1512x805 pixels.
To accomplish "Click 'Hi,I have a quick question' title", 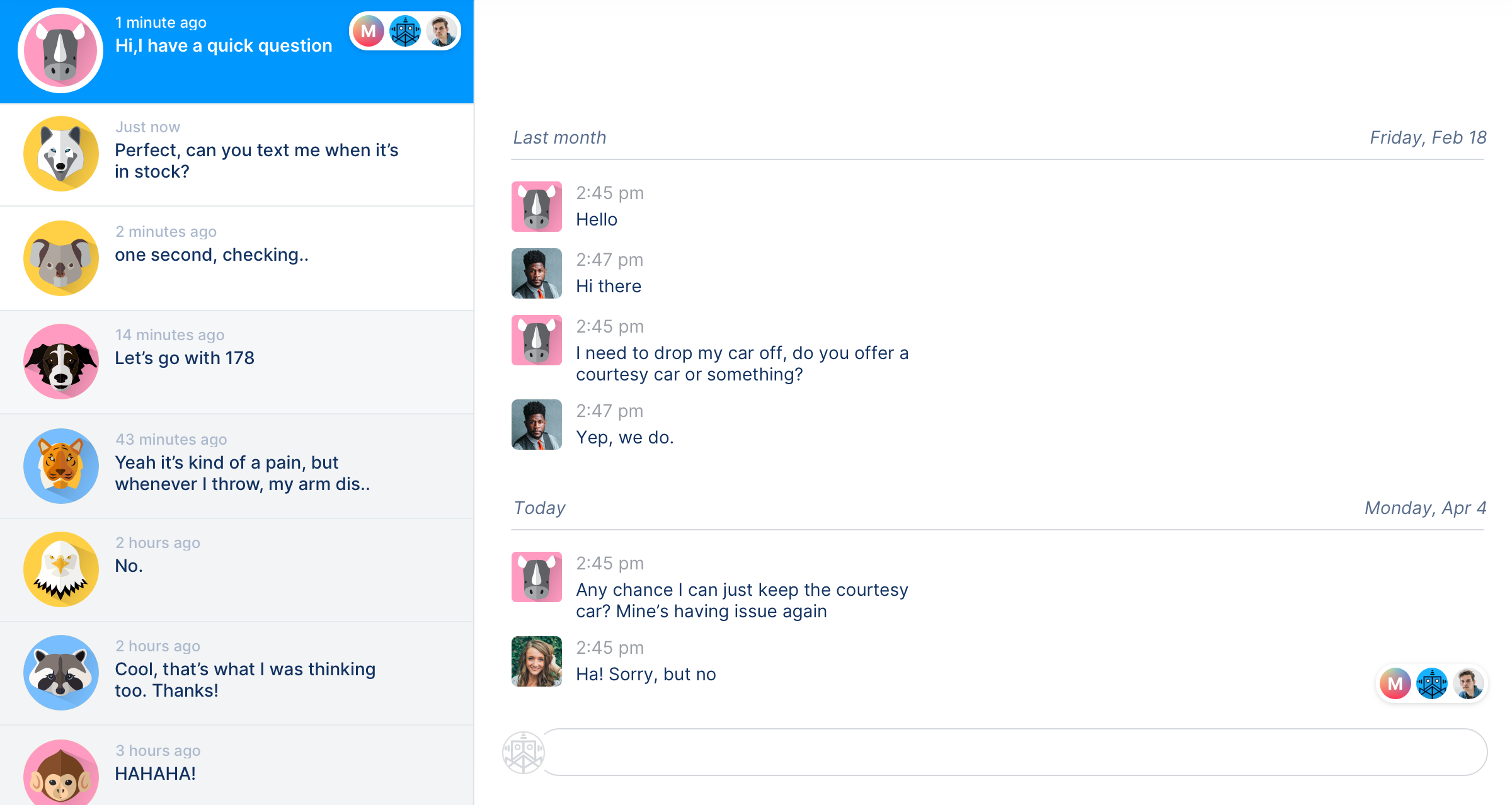I will [x=224, y=45].
